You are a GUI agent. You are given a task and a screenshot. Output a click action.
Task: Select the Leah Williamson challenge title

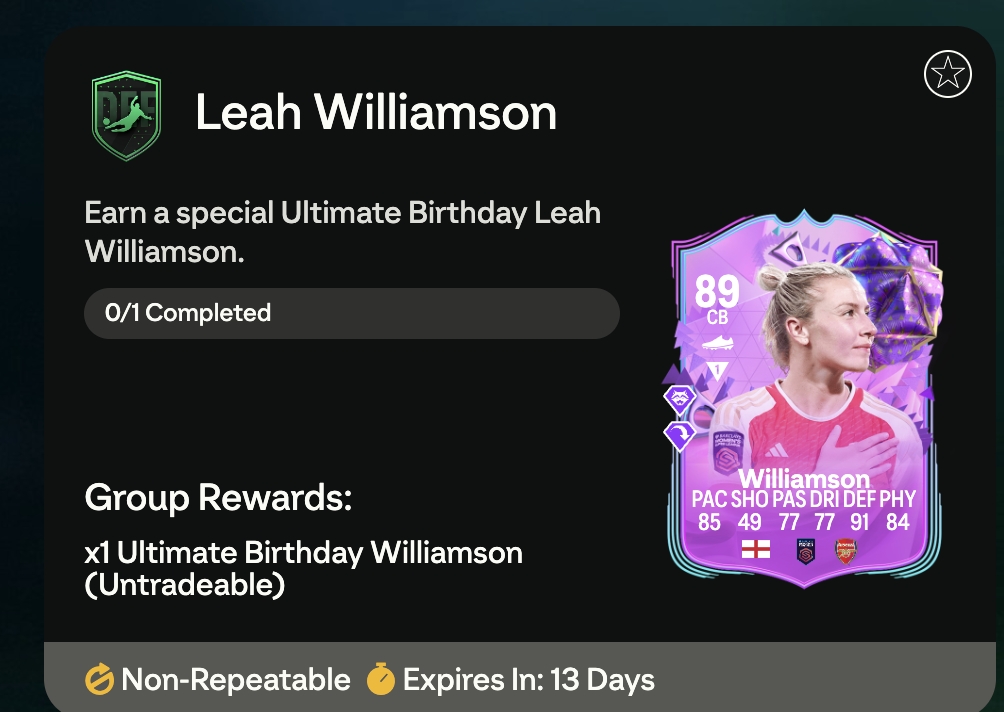pos(376,113)
